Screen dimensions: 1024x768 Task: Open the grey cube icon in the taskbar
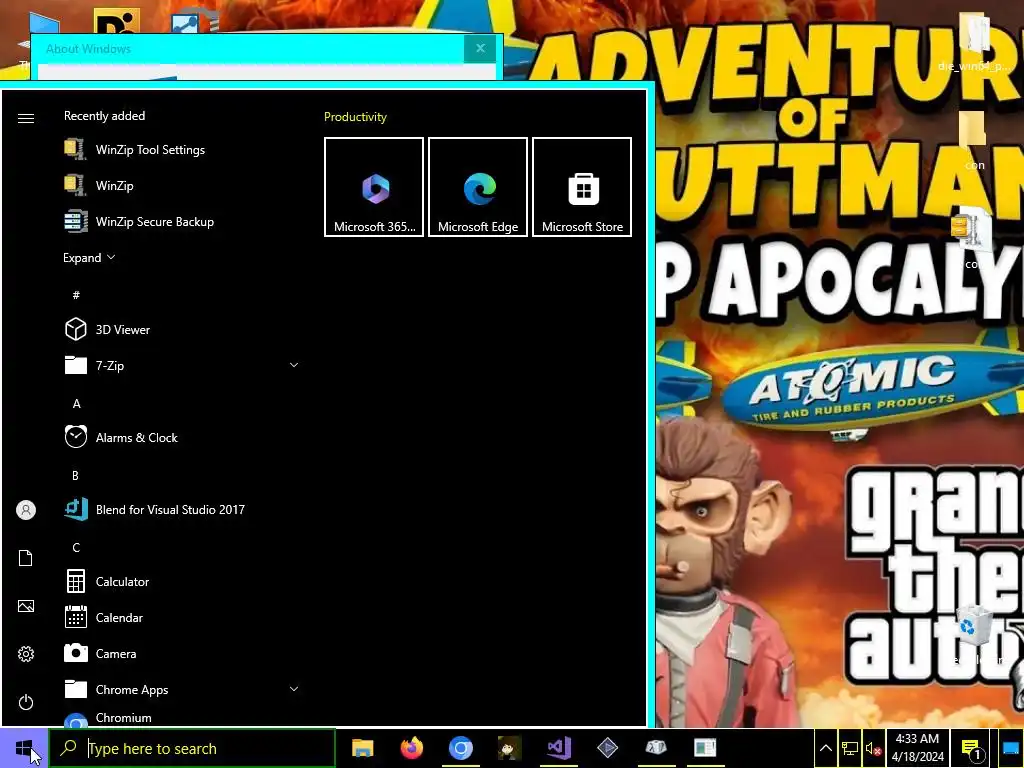coord(656,748)
